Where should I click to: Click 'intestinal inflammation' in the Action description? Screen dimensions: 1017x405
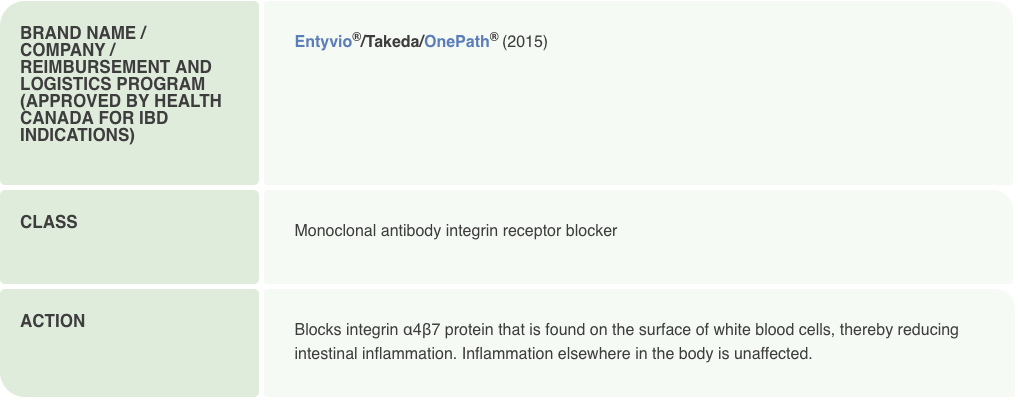click(x=374, y=354)
